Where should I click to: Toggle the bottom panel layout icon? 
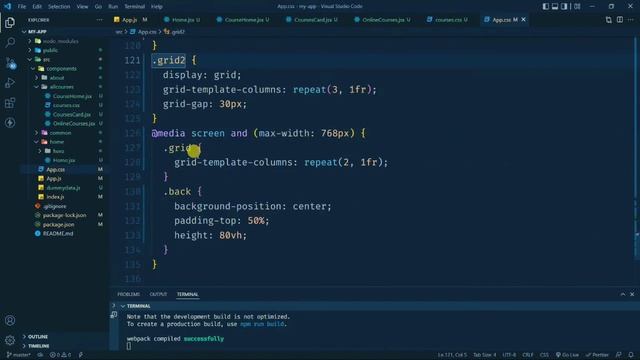click(555, 7)
